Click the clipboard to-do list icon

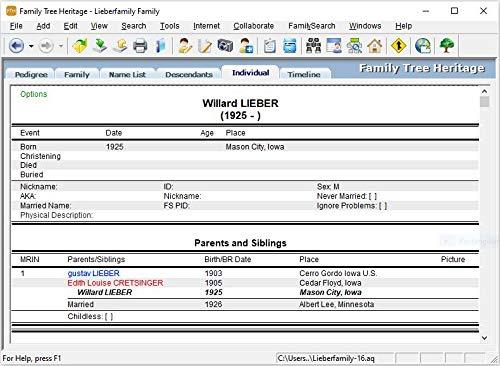269,46
